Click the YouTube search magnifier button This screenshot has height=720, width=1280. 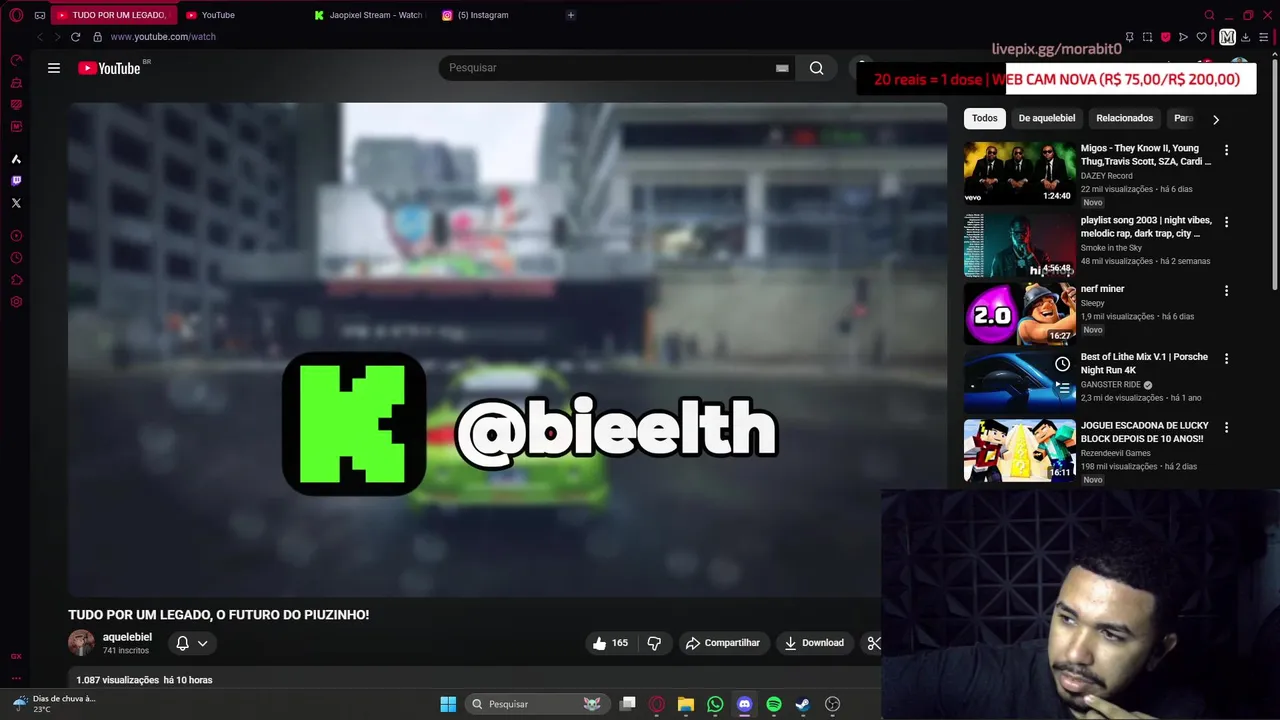817,68
